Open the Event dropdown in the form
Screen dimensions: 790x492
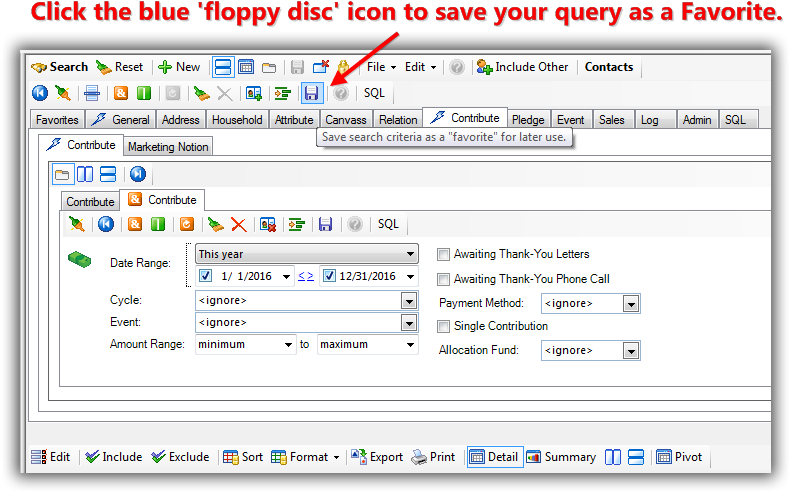409,323
